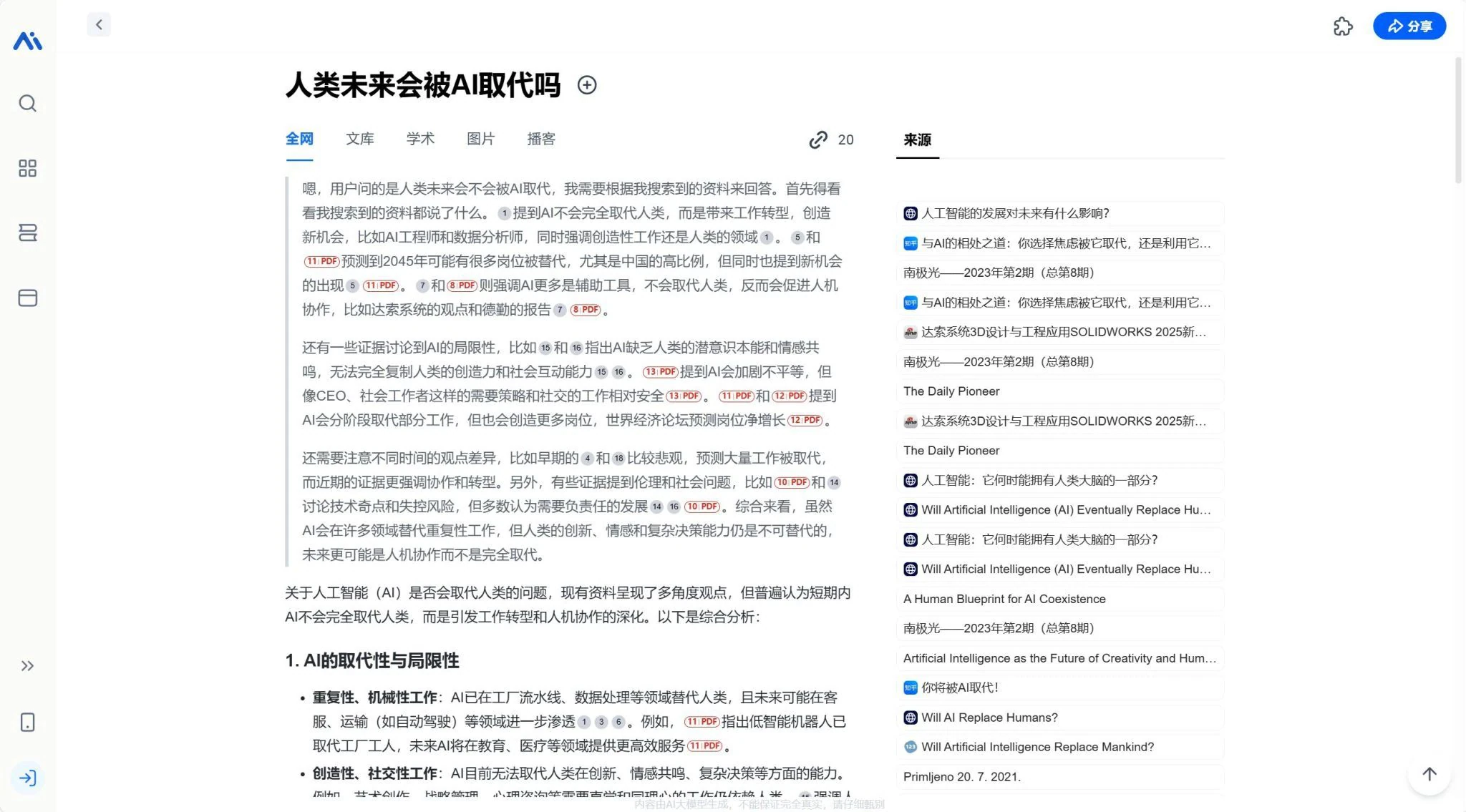Click the plus circle icon beside the title
Viewport: 1466px width, 812px height.
pos(587,85)
